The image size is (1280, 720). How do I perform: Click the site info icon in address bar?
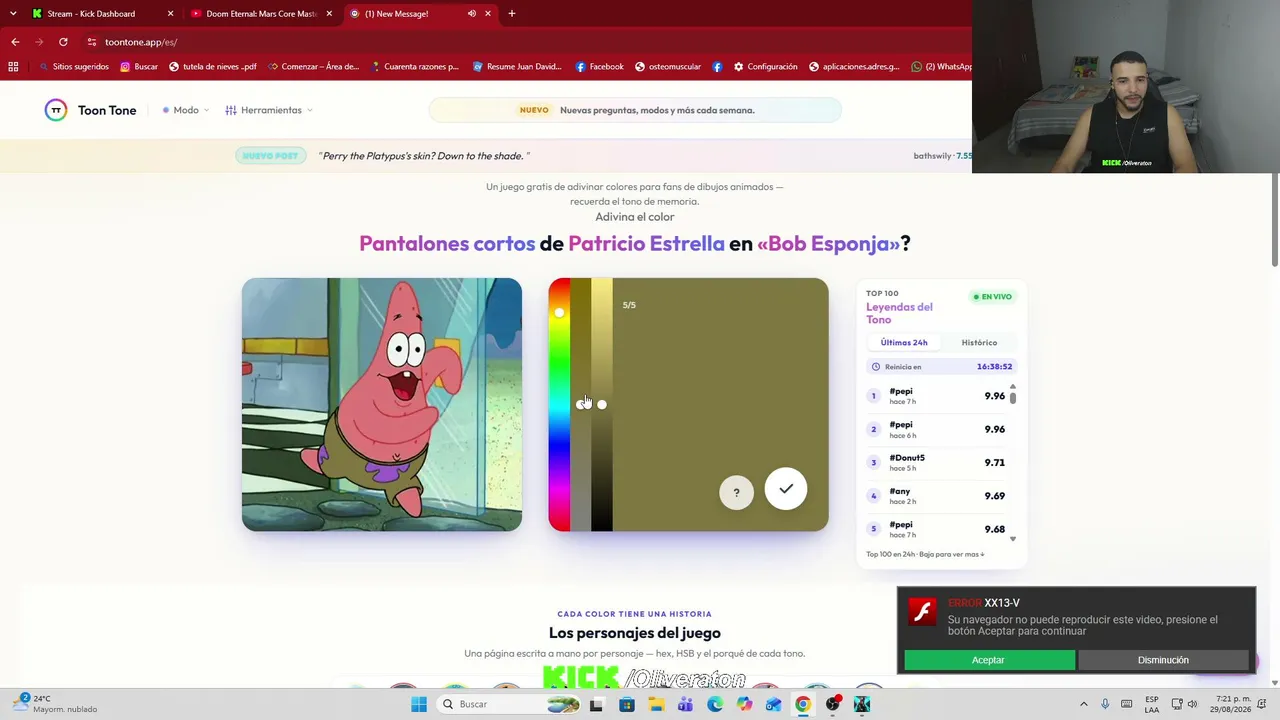[x=92, y=42]
